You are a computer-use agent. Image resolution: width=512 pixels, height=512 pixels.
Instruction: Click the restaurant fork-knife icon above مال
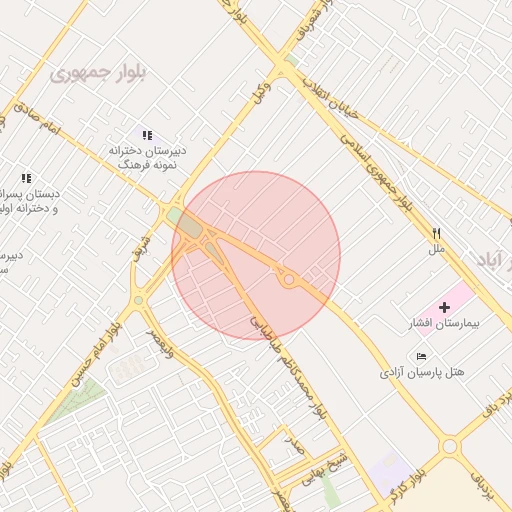pos(437,234)
